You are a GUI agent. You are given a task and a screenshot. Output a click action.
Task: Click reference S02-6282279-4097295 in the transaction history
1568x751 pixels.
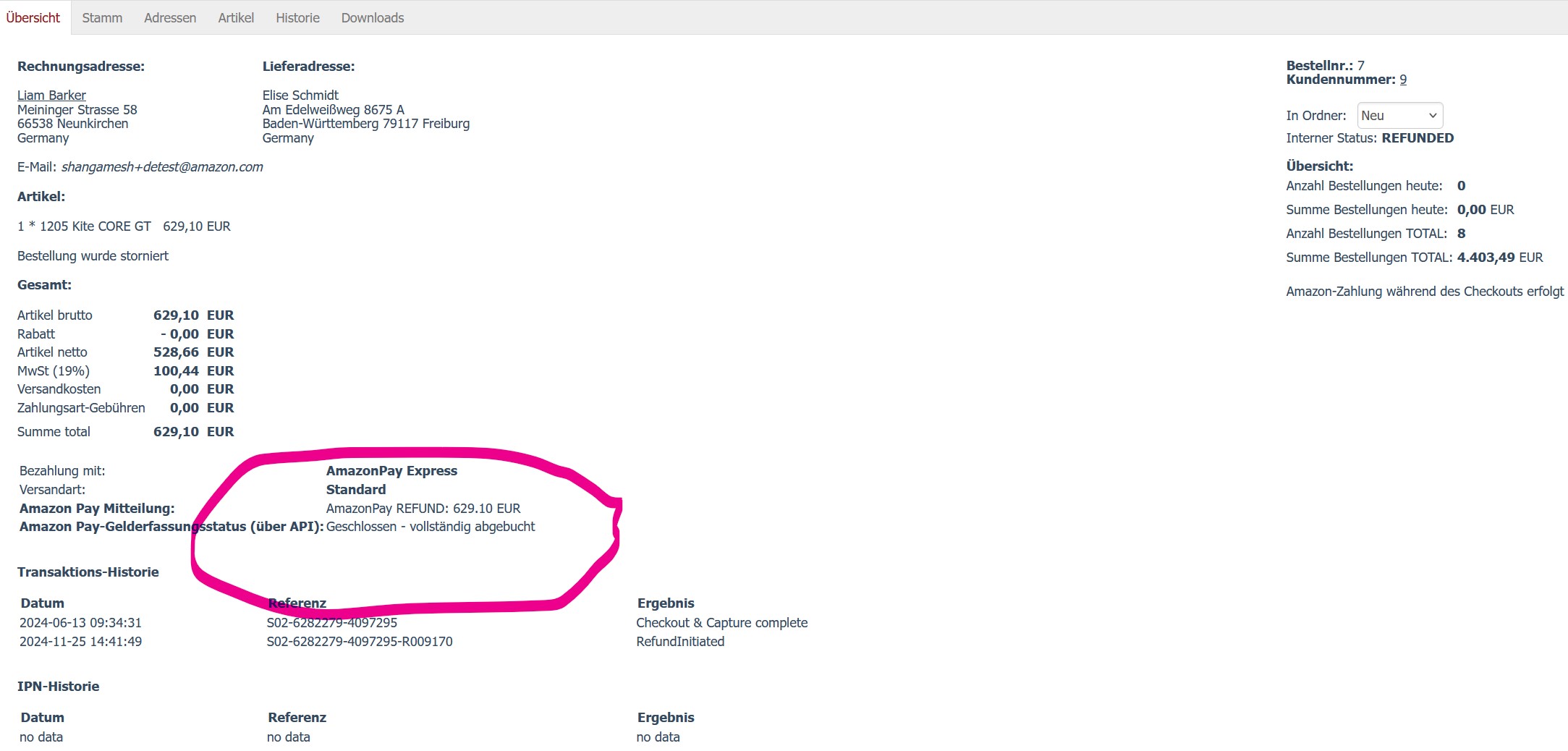(331, 623)
